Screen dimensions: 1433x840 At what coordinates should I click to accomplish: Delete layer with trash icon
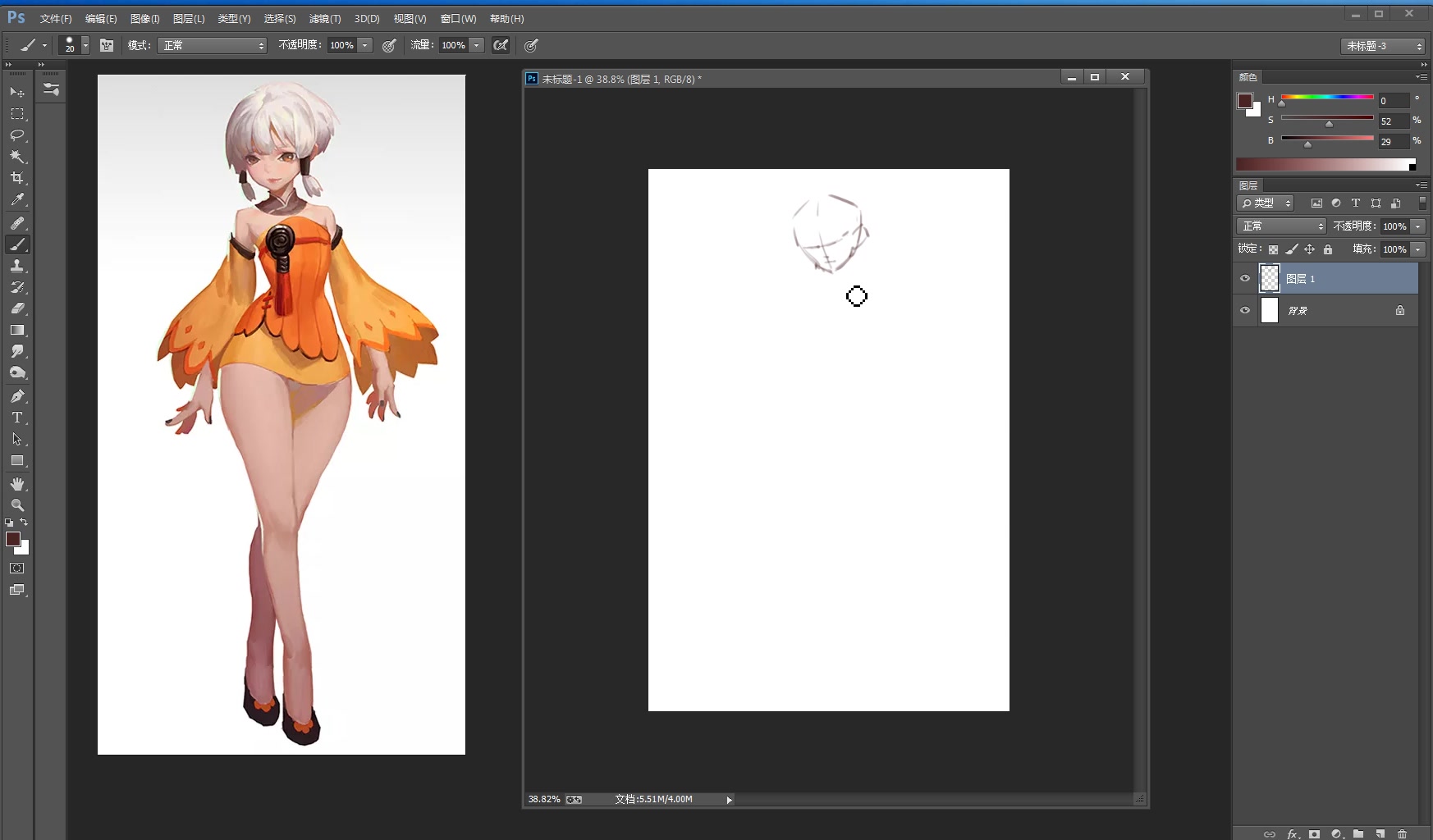(1402, 833)
